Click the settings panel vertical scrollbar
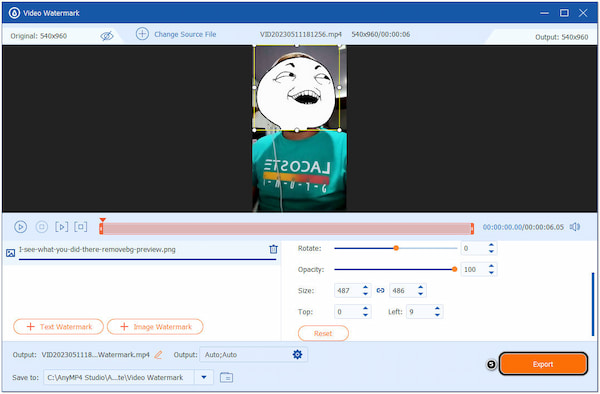 593,304
